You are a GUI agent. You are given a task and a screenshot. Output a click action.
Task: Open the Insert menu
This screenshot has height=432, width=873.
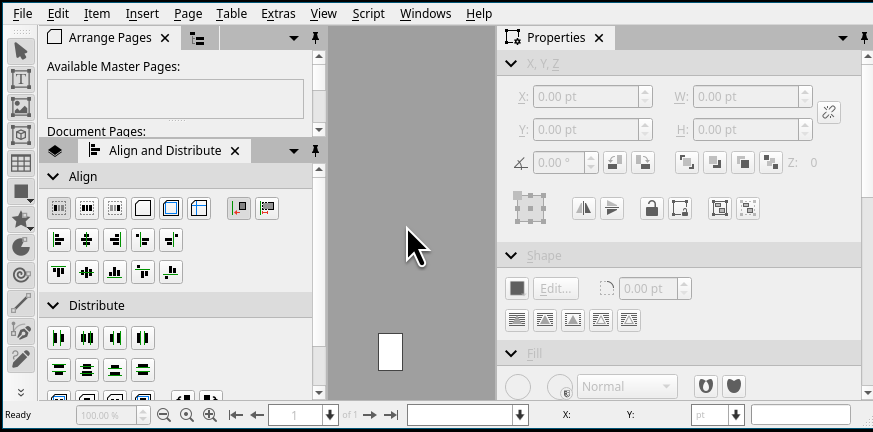pyautogui.click(x=141, y=14)
